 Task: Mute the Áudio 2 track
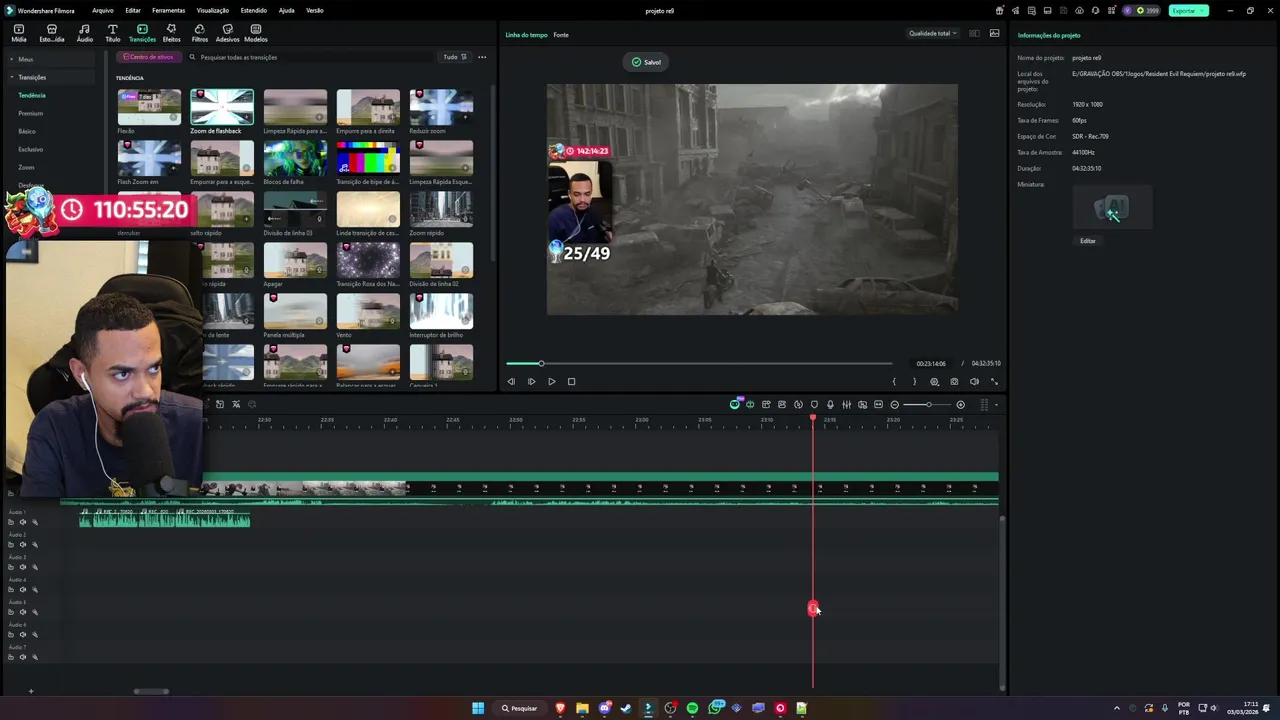(x=22, y=545)
